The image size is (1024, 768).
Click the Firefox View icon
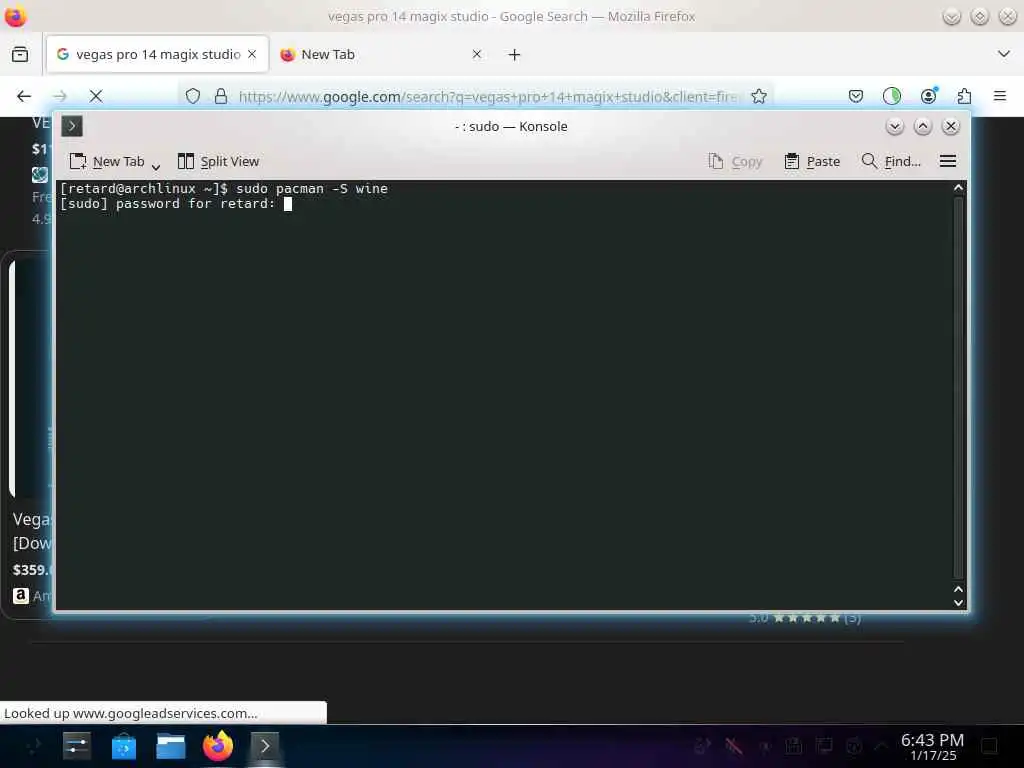point(20,54)
